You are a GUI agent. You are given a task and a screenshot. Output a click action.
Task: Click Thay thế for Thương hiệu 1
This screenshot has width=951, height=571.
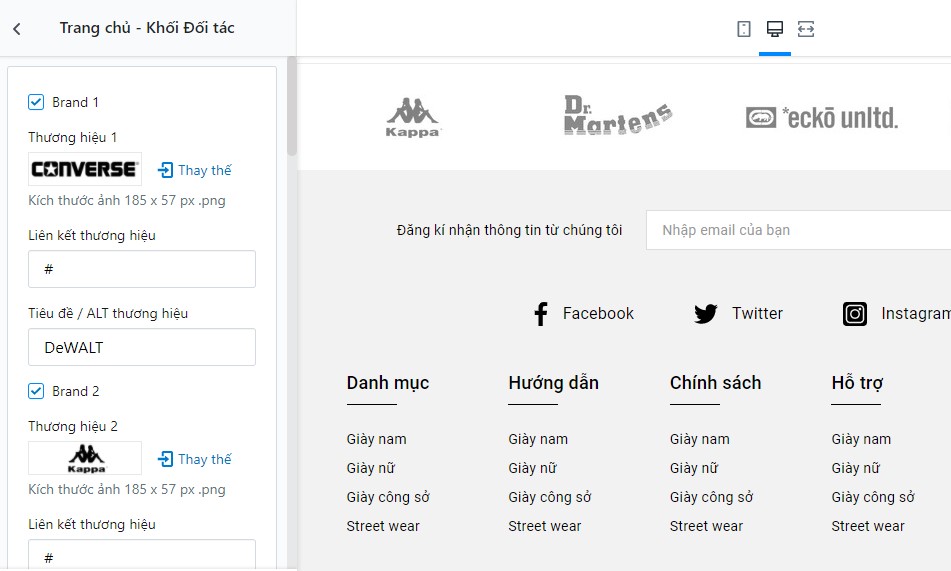[x=195, y=170]
